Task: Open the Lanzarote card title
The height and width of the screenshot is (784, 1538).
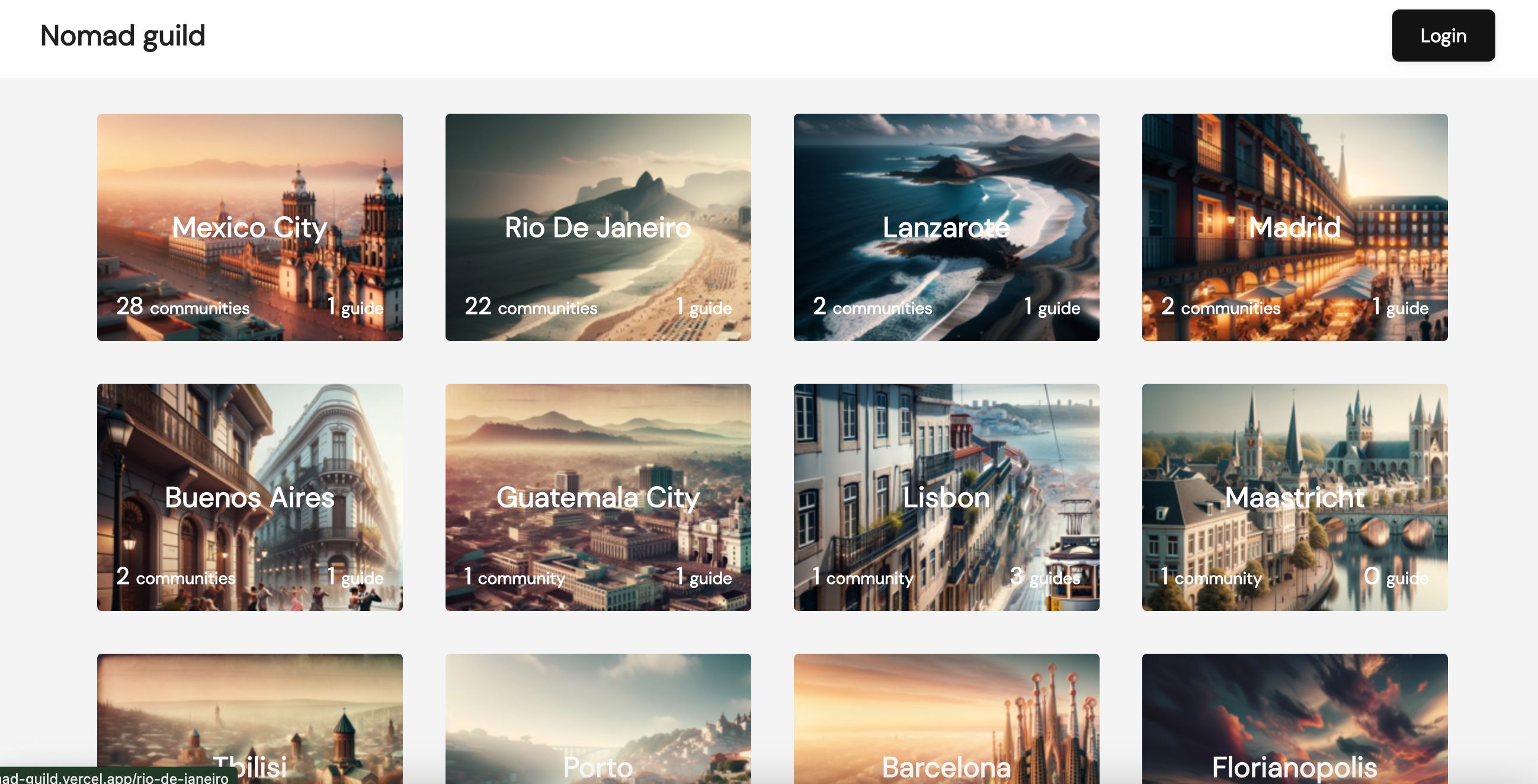Action: click(x=946, y=227)
